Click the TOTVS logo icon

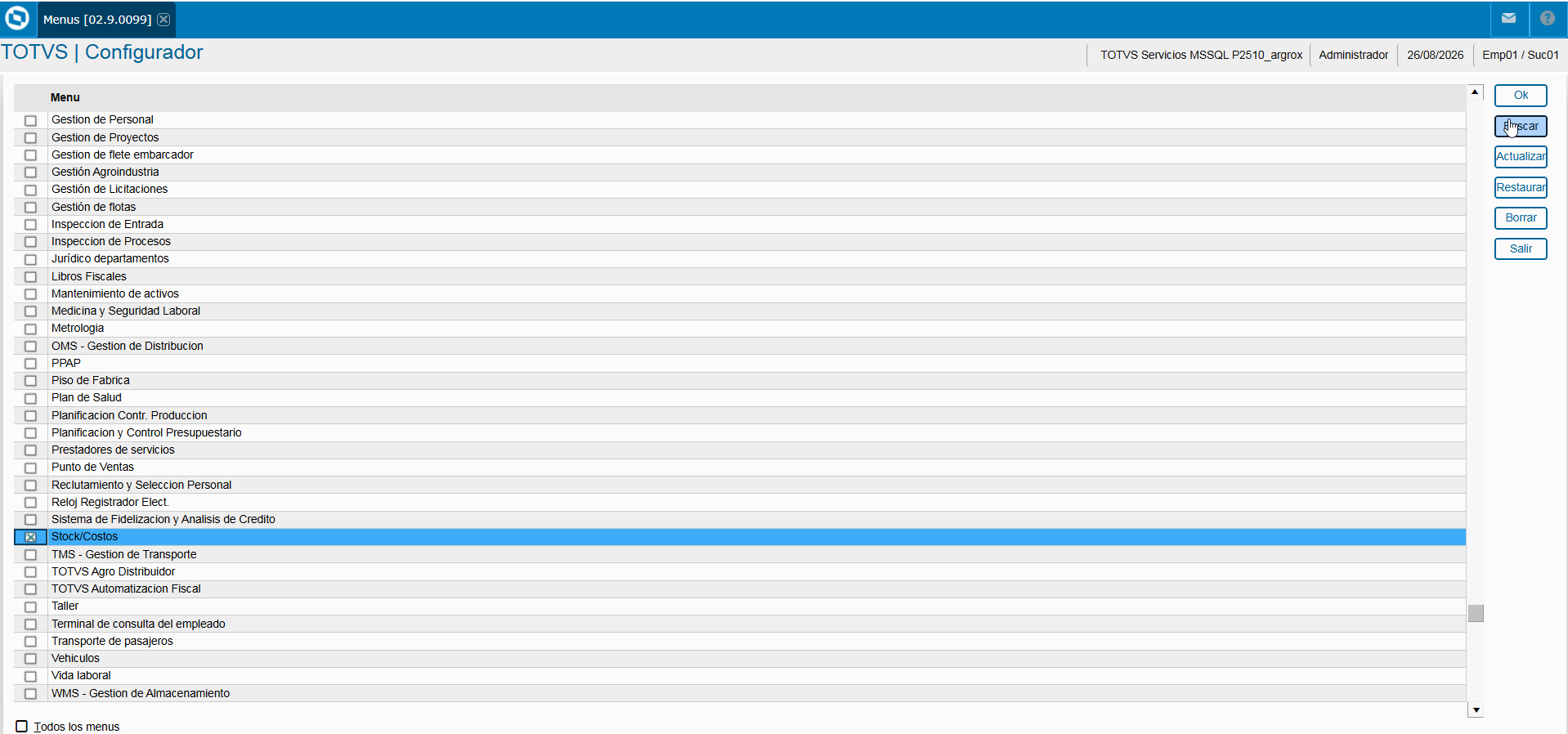[x=17, y=18]
